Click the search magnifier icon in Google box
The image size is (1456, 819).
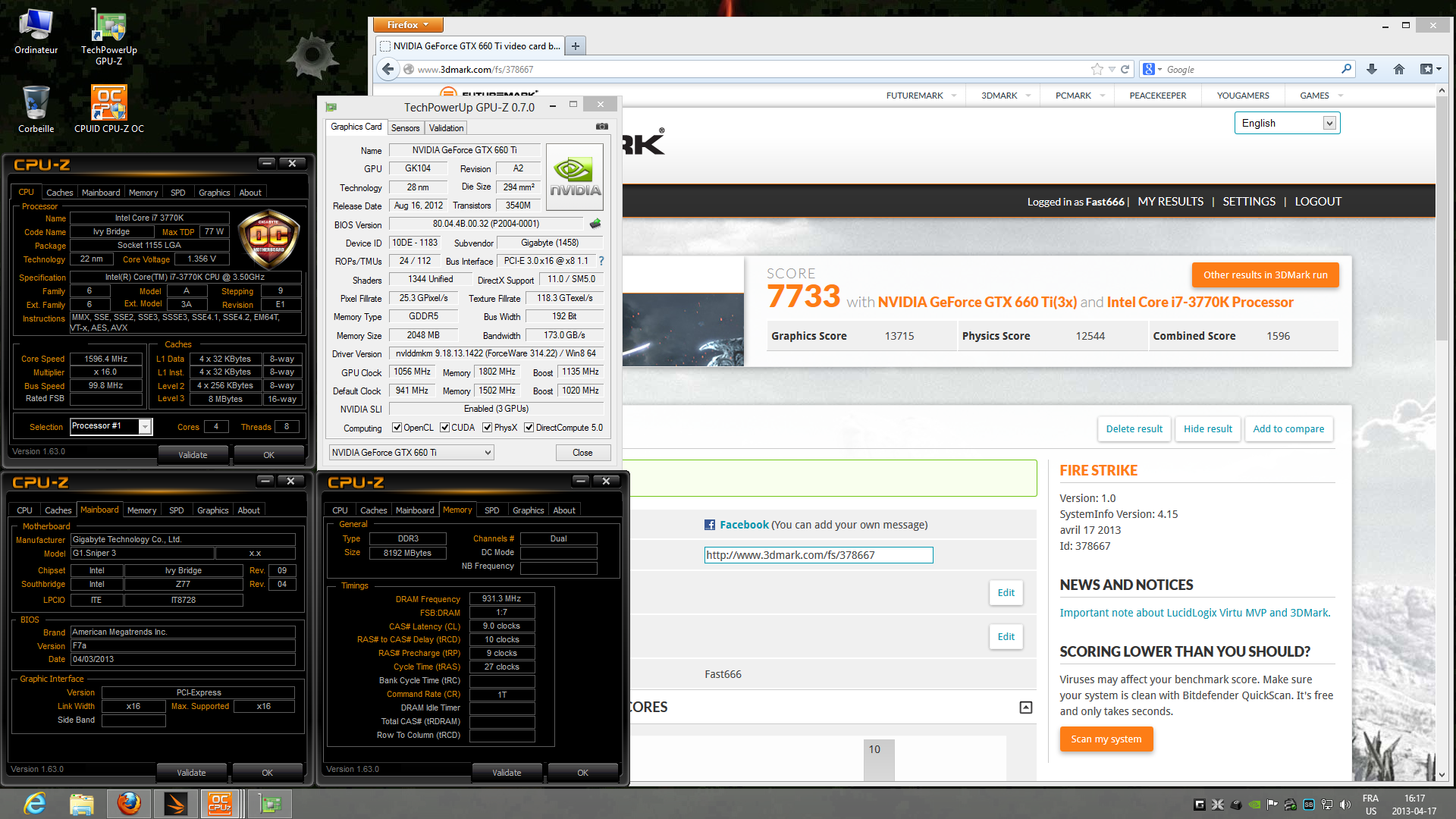tap(1346, 69)
